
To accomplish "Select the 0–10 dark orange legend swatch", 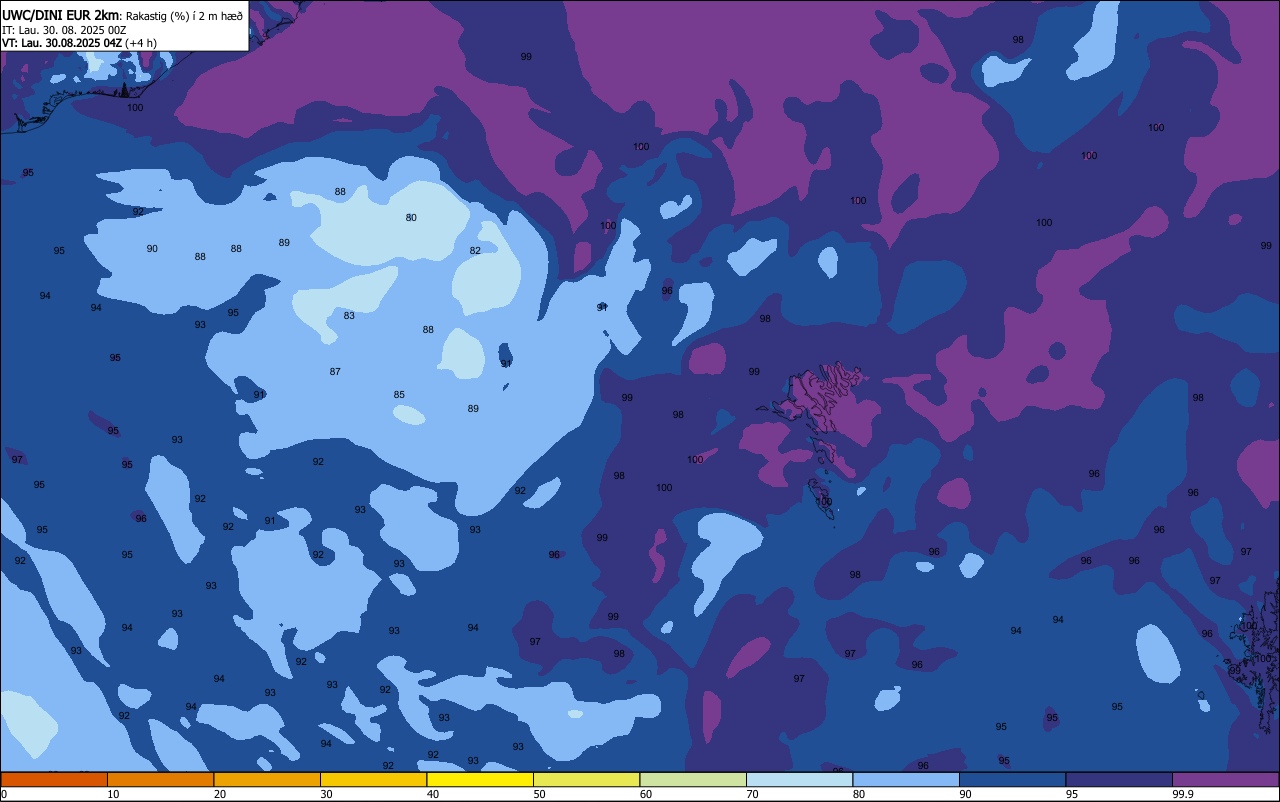I will point(54,779).
